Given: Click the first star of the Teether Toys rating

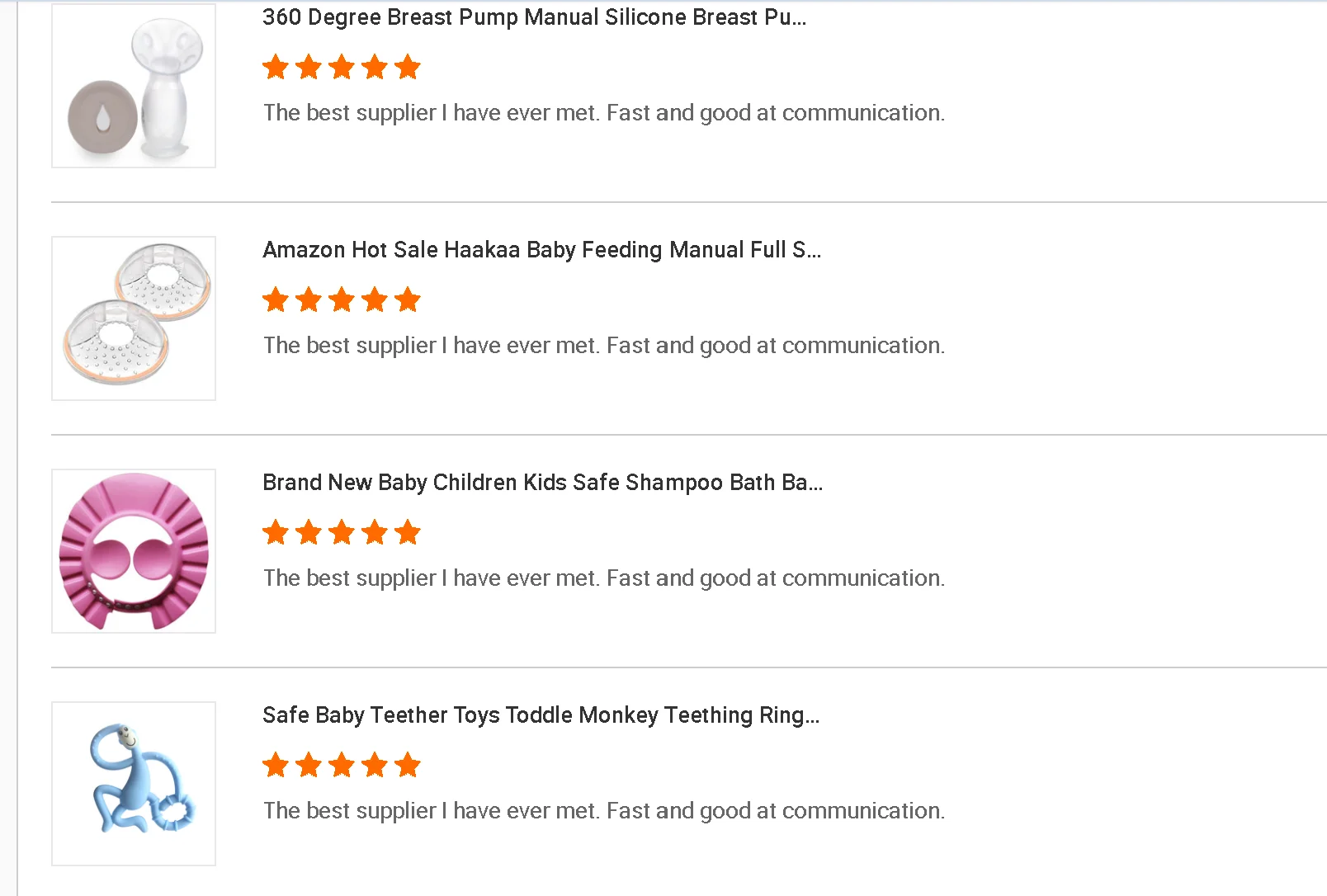Looking at the screenshot, I should pyautogui.click(x=276, y=765).
